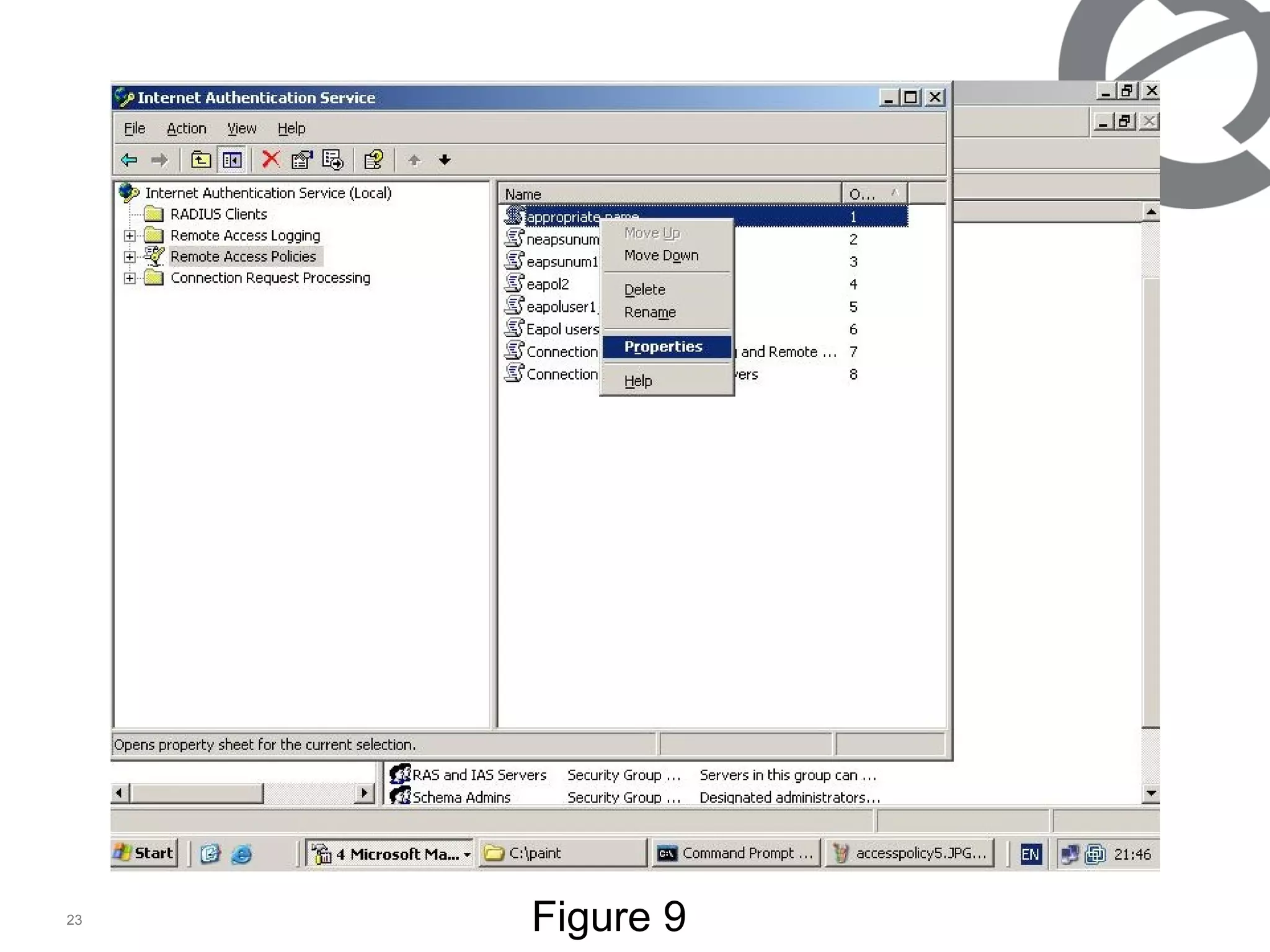
Task: Expand the Remote Access Policies node
Action: tap(129, 257)
